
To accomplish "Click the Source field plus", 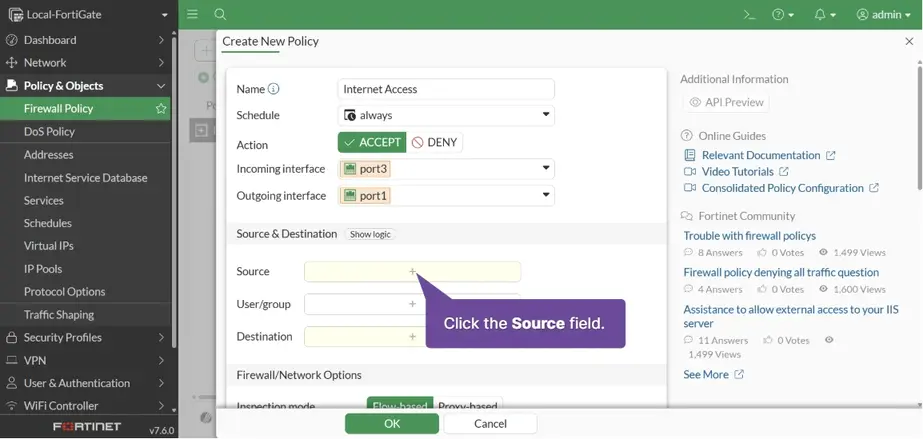I will click(412, 272).
